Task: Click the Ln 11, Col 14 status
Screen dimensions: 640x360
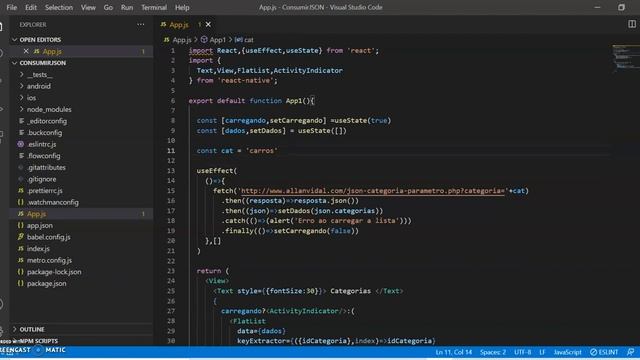Action: click(x=453, y=352)
